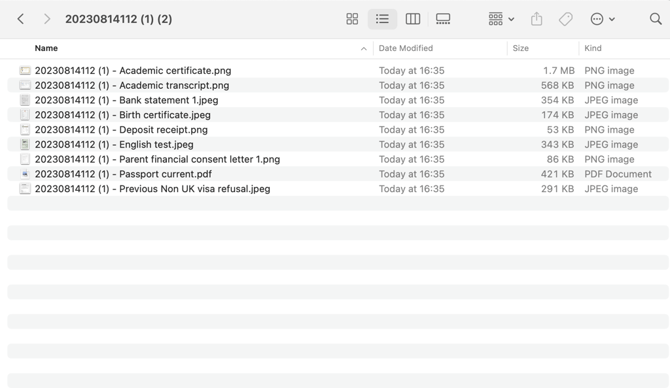670x388 pixels.
Task: Click the Share toolbar icon
Action: tap(537, 19)
